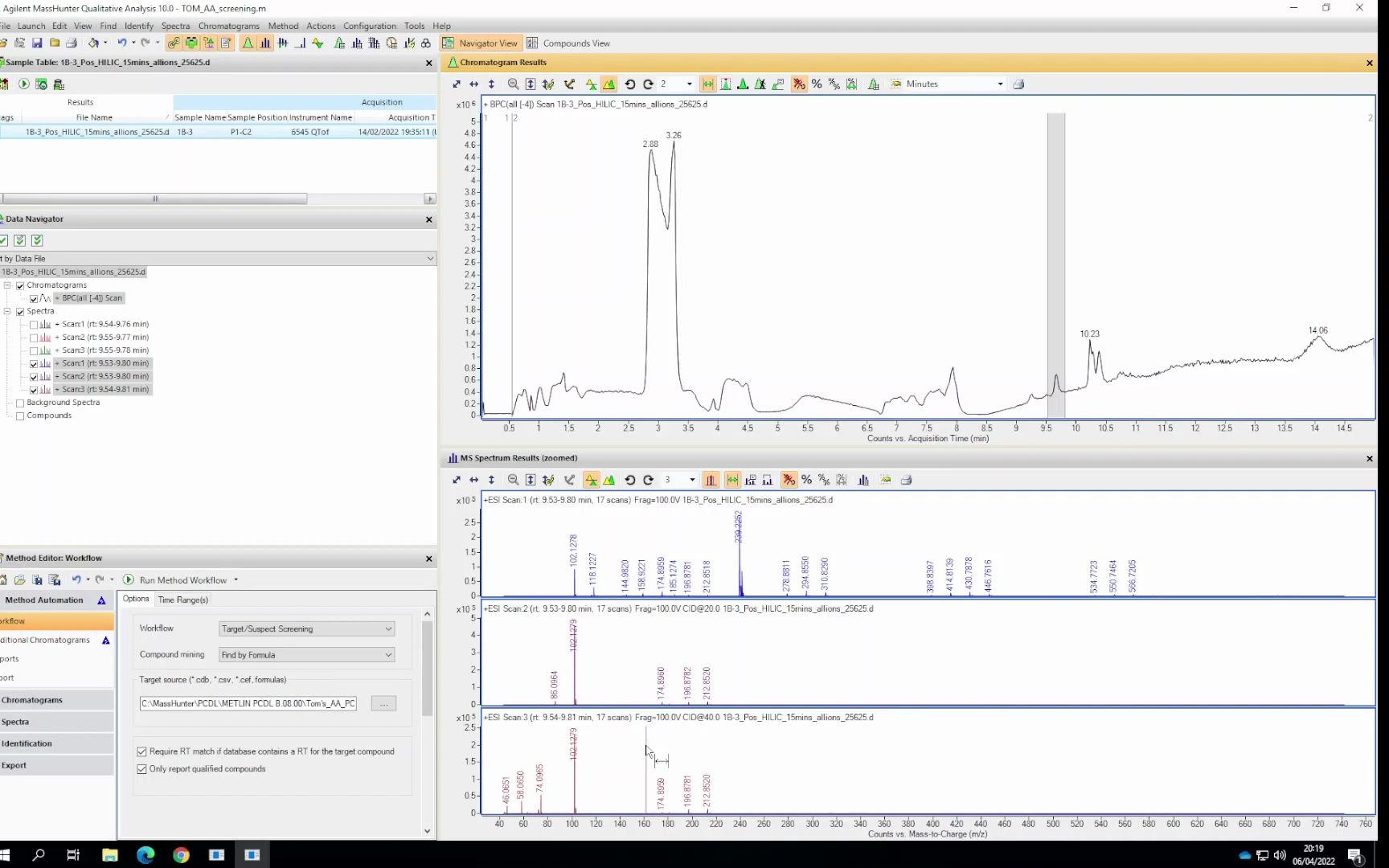Click green play icon in Sample Table

coord(24,84)
